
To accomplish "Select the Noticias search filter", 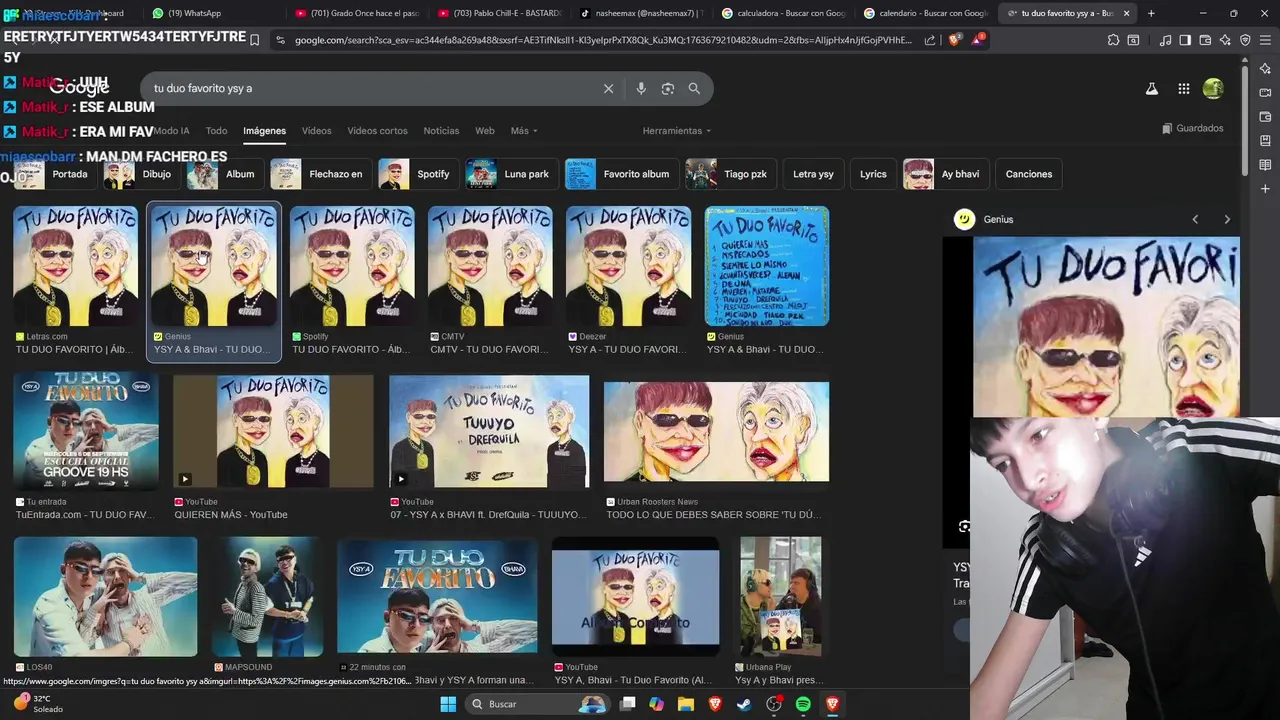I will (x=441, y=131).
